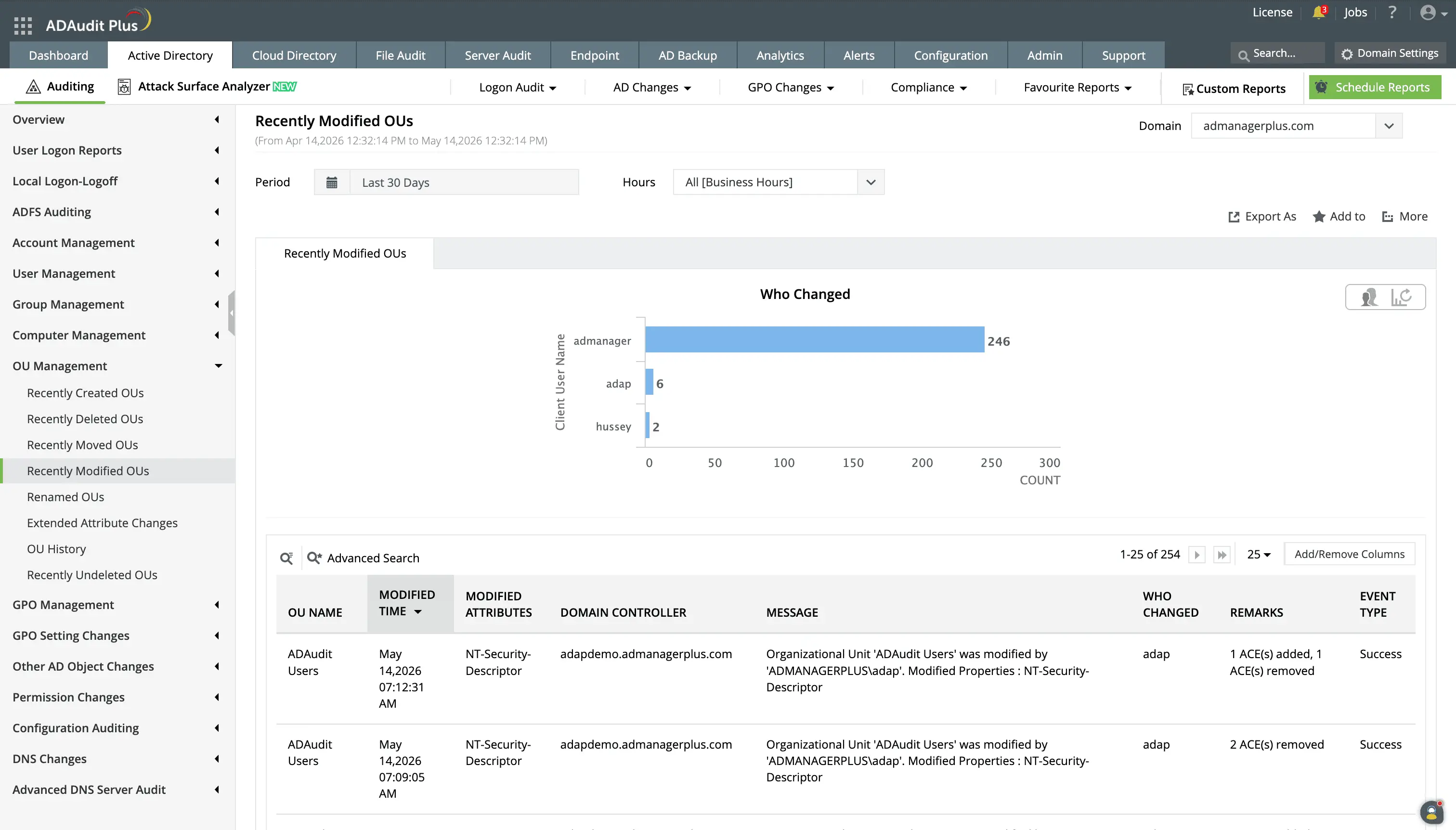Click the hussey bar in chart

point(648,425)
